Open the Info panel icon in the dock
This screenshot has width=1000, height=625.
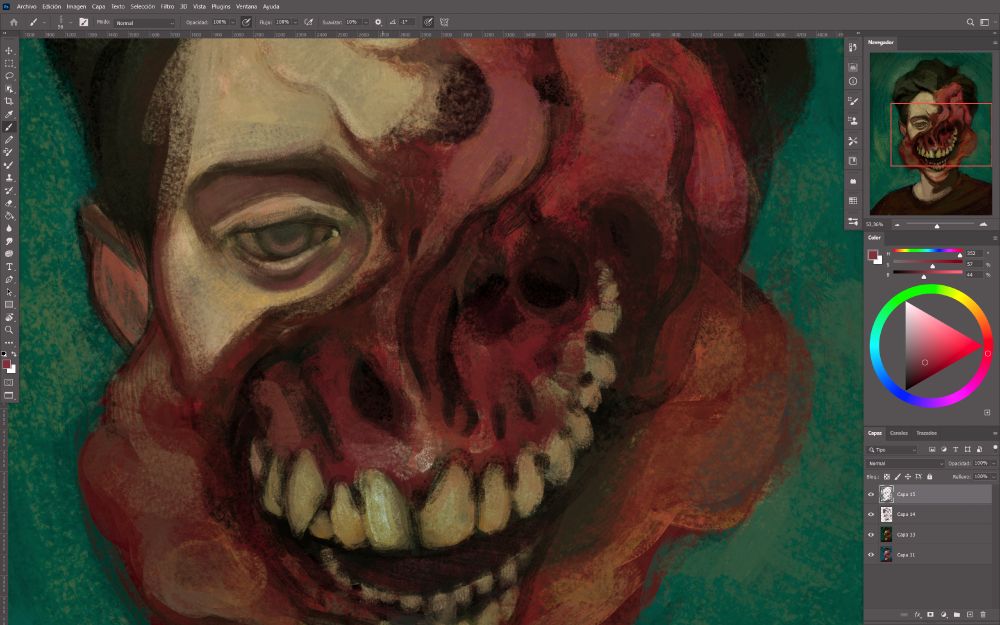853,82
